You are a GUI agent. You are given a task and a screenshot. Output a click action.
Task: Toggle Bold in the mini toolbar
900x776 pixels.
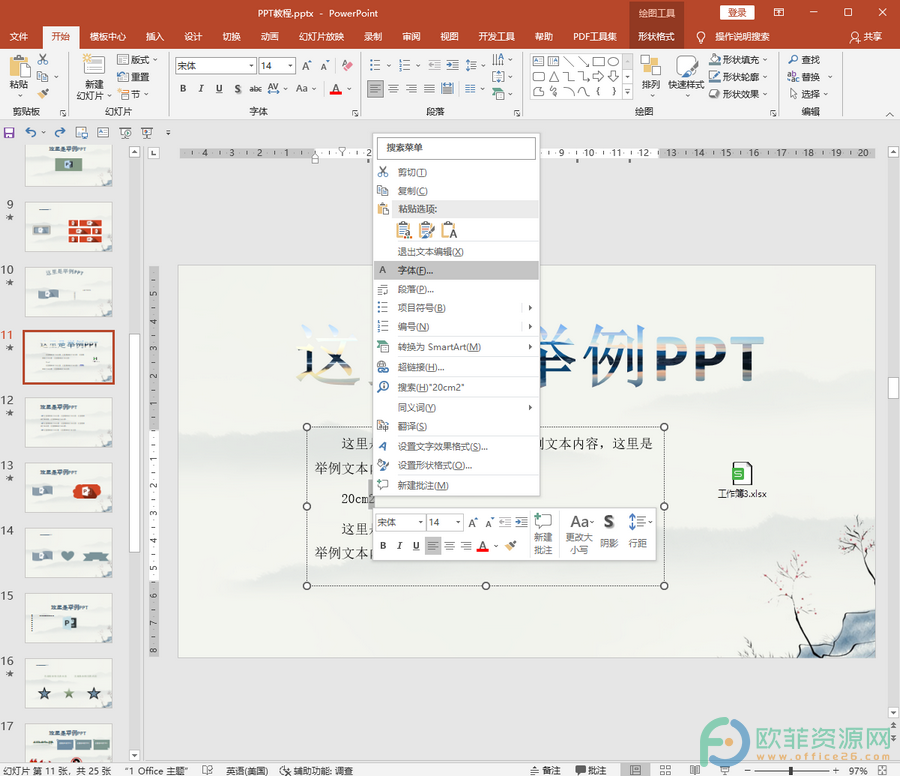tap(383, 546)
